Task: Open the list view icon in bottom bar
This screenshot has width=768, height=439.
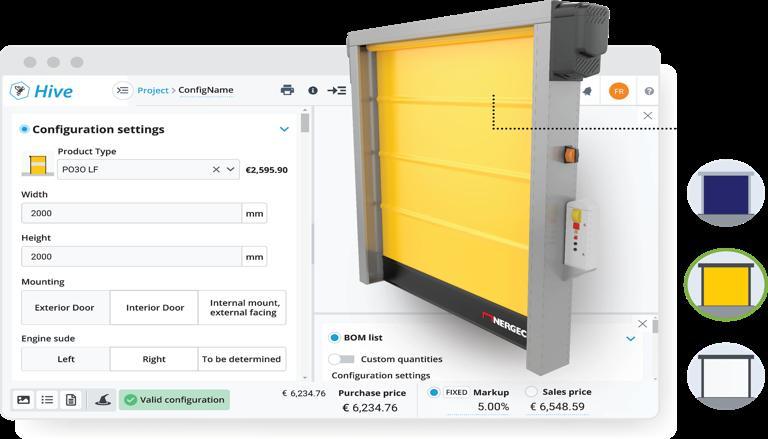Action: pos(48,400)
